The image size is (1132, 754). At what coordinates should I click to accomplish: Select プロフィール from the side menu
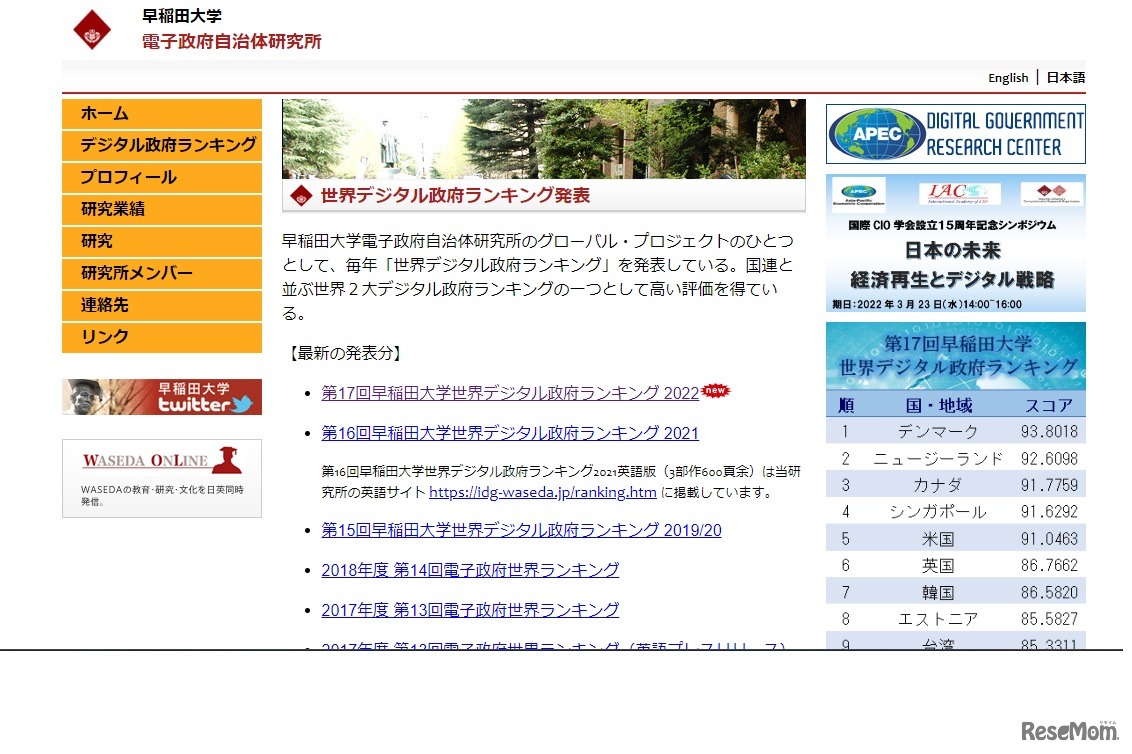pyautogui.click(x=162, y=178)
